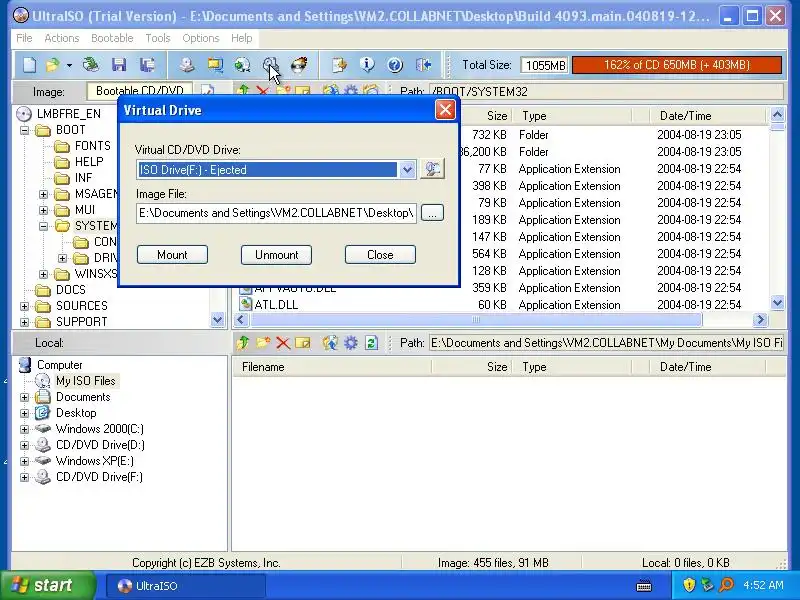Click the Local pane Add to image icon

point(330,343)
